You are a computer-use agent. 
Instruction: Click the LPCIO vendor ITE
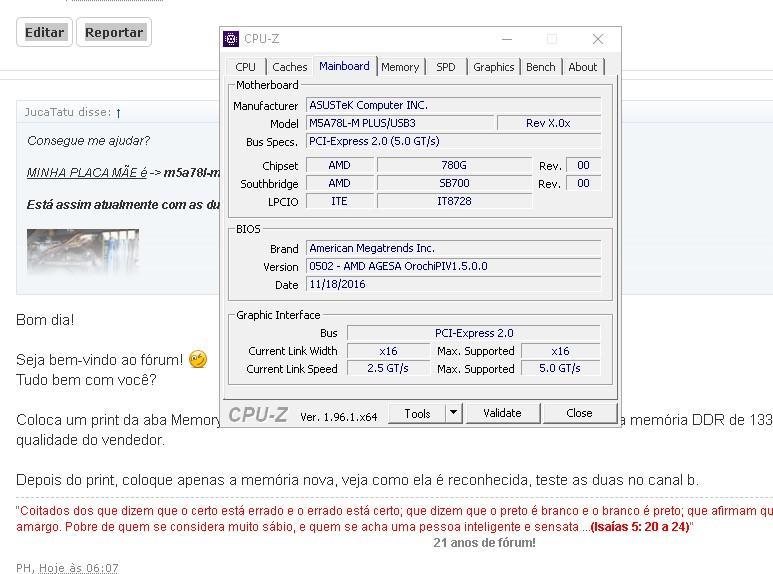pos(339,201)
